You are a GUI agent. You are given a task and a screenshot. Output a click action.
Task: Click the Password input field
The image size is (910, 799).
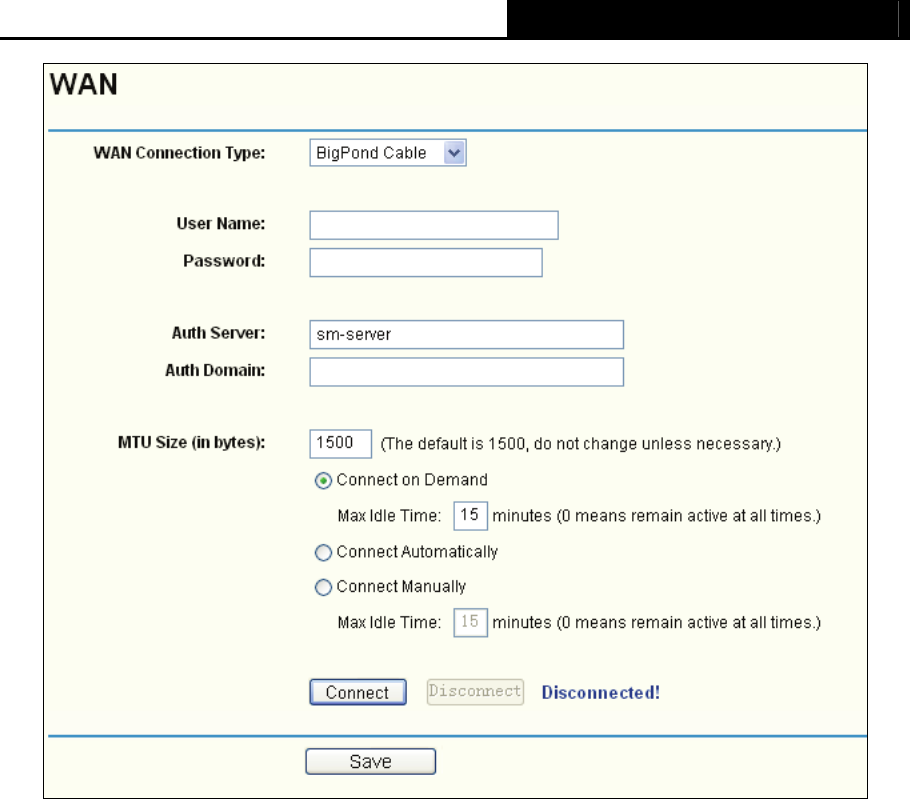point(426,263)
